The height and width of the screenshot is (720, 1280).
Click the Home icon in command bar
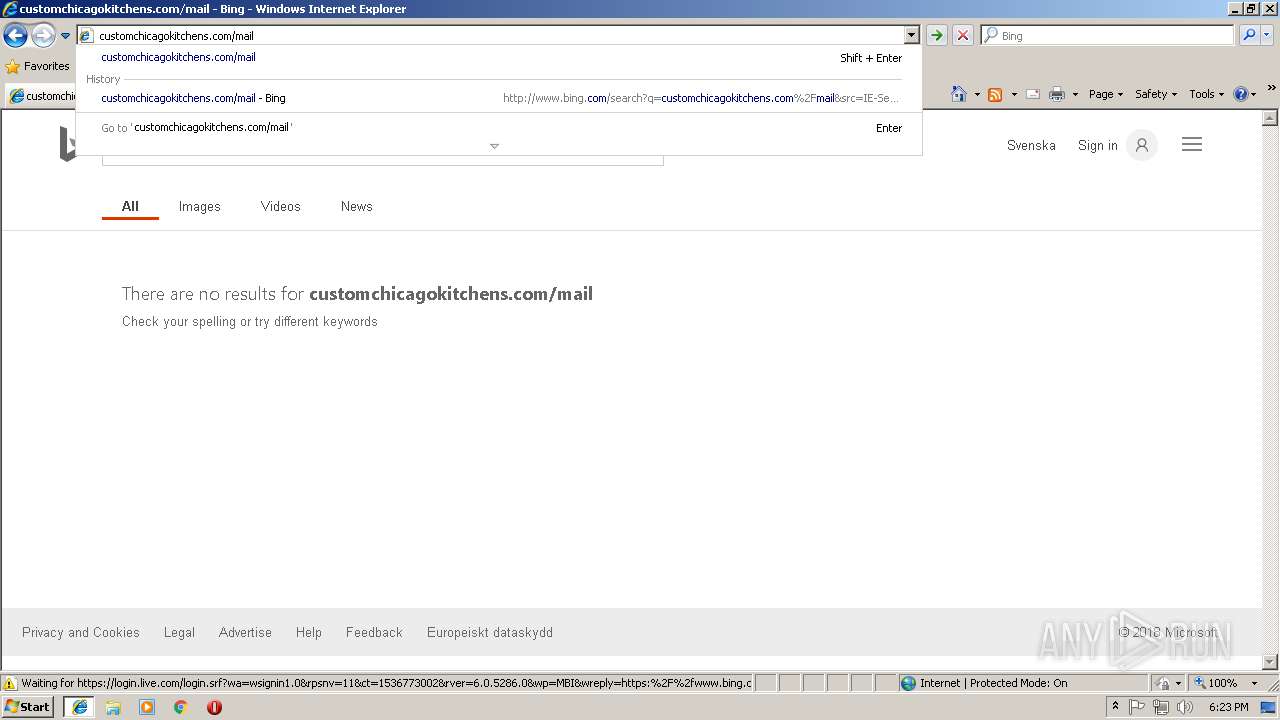coord(959,94)
